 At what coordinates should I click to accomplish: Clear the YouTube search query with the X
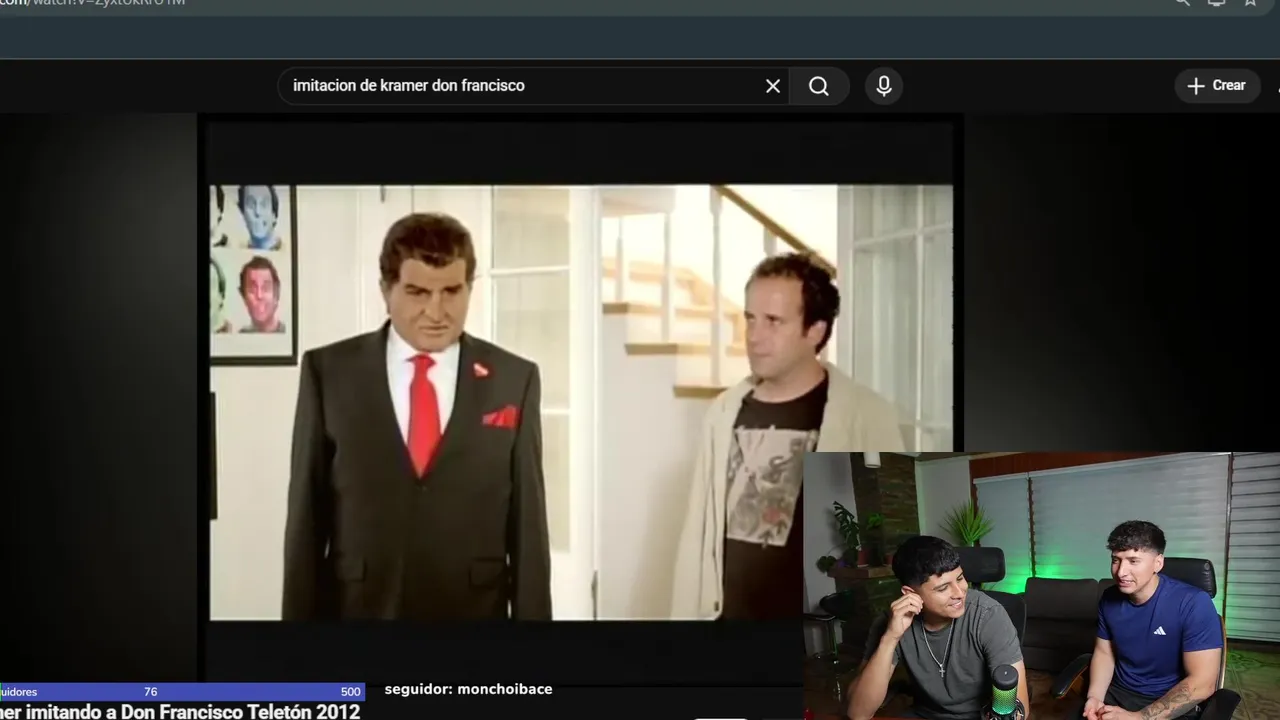[773, 86]
